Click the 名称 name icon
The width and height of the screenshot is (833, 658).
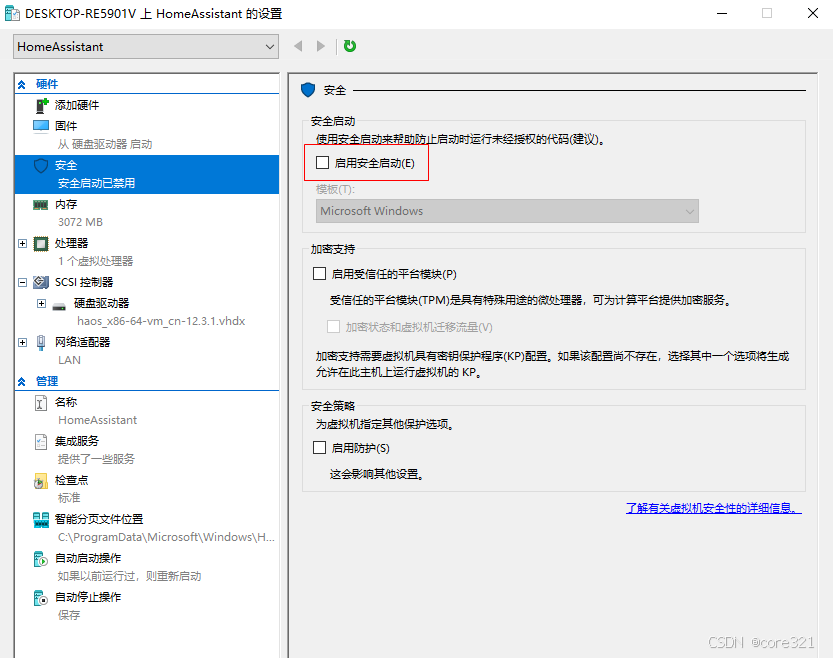41,403
